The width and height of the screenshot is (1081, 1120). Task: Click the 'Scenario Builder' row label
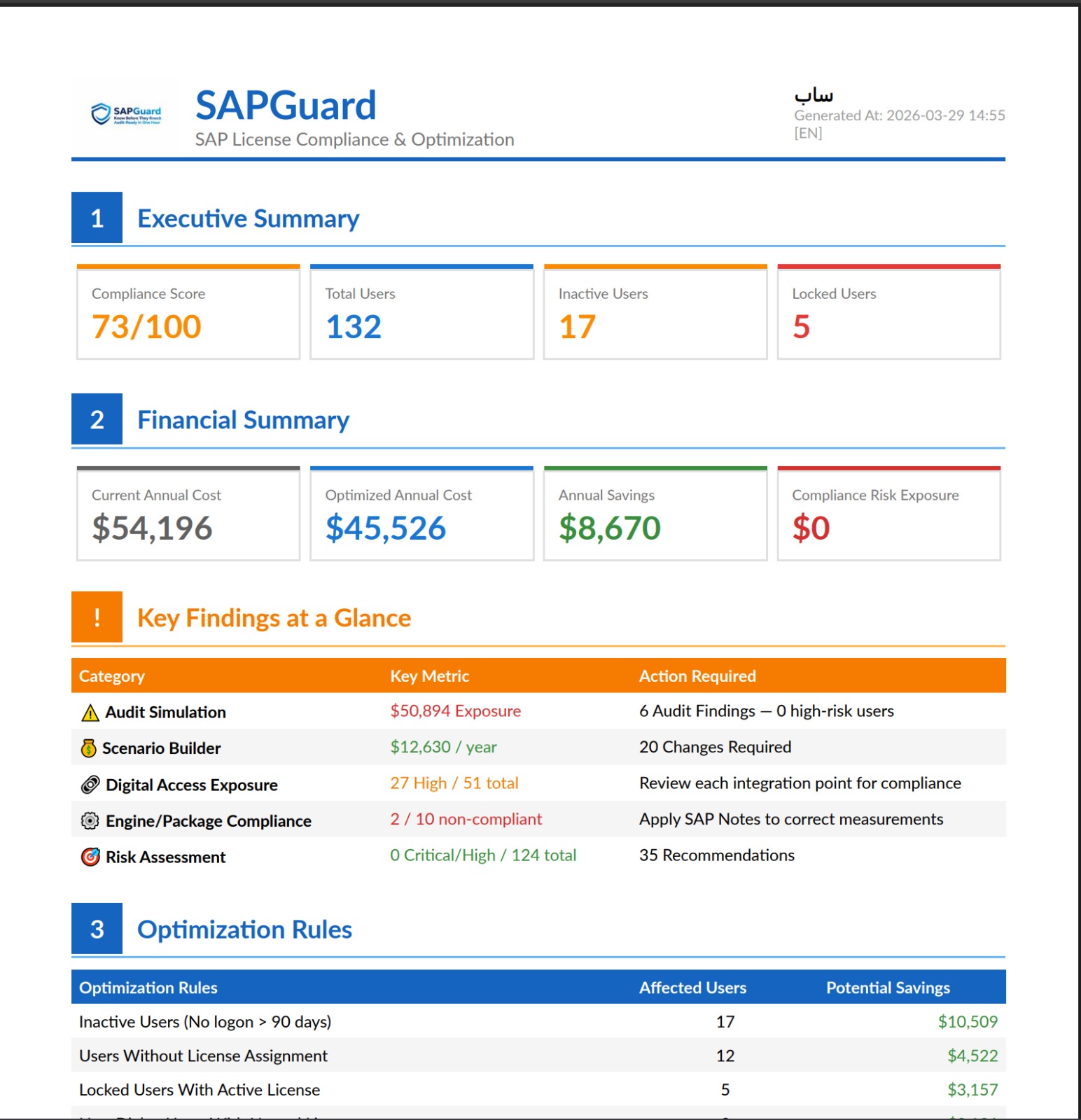162,748
